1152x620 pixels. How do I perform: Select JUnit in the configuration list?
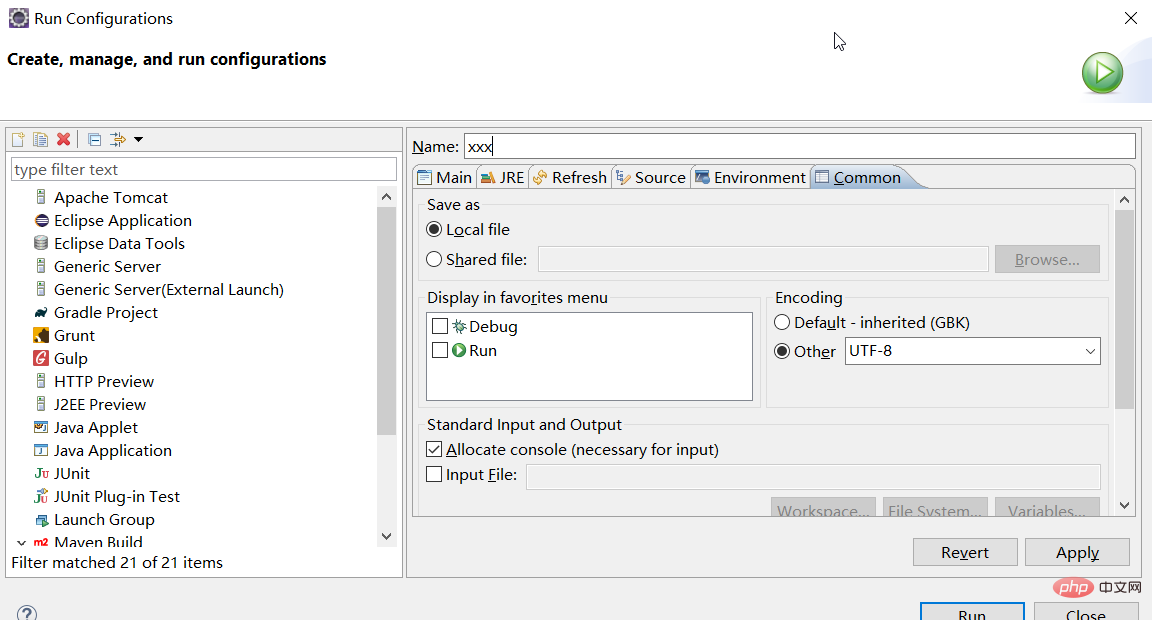(72, 474)
